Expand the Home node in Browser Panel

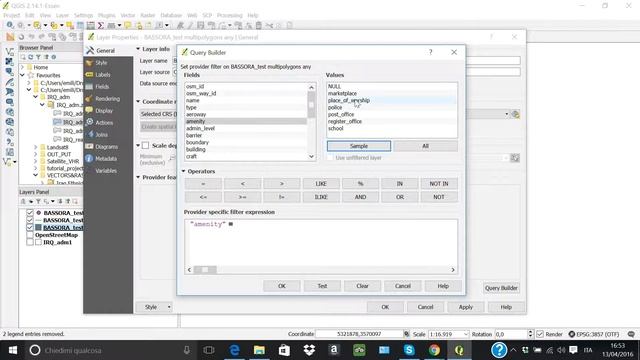point(22,67)
